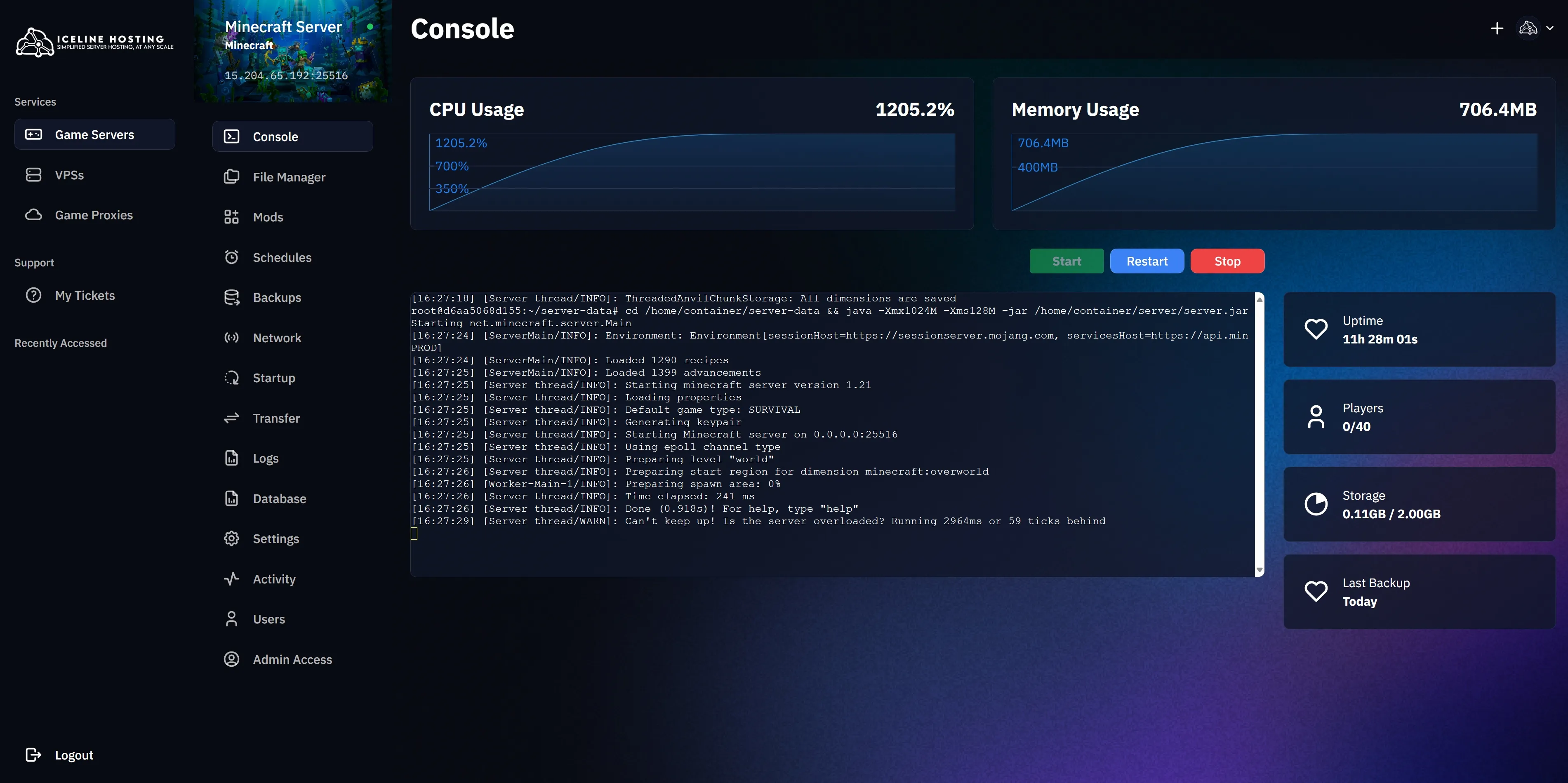Click the Recently Accessed heading
Viewport: 1568px width, 783px height.
61,343
